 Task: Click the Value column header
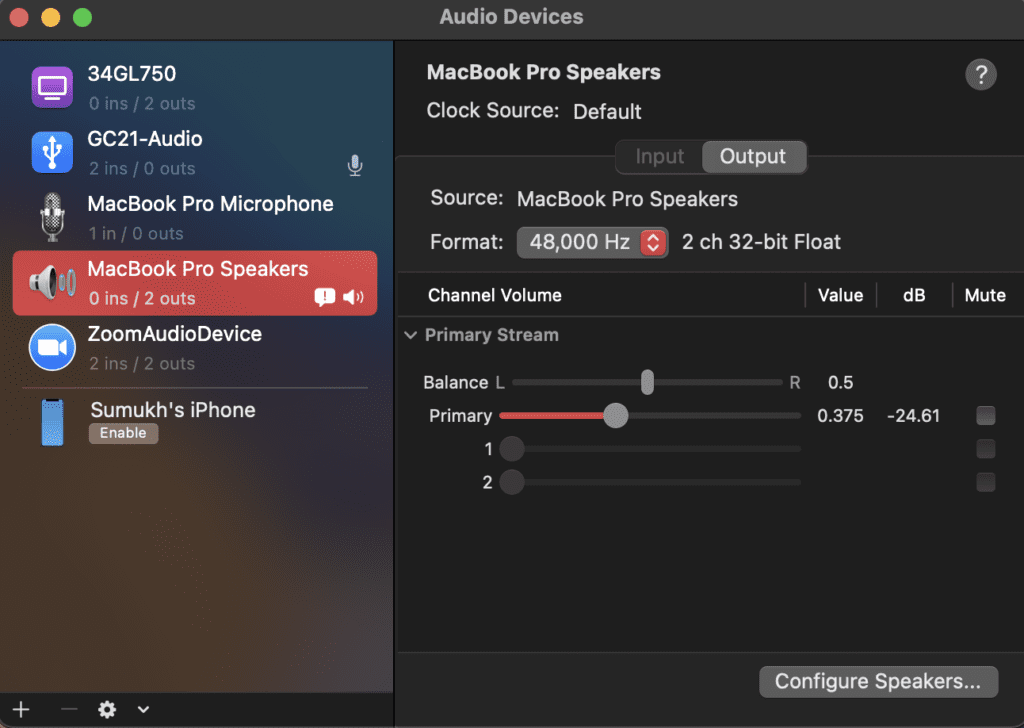pos(840,295)
